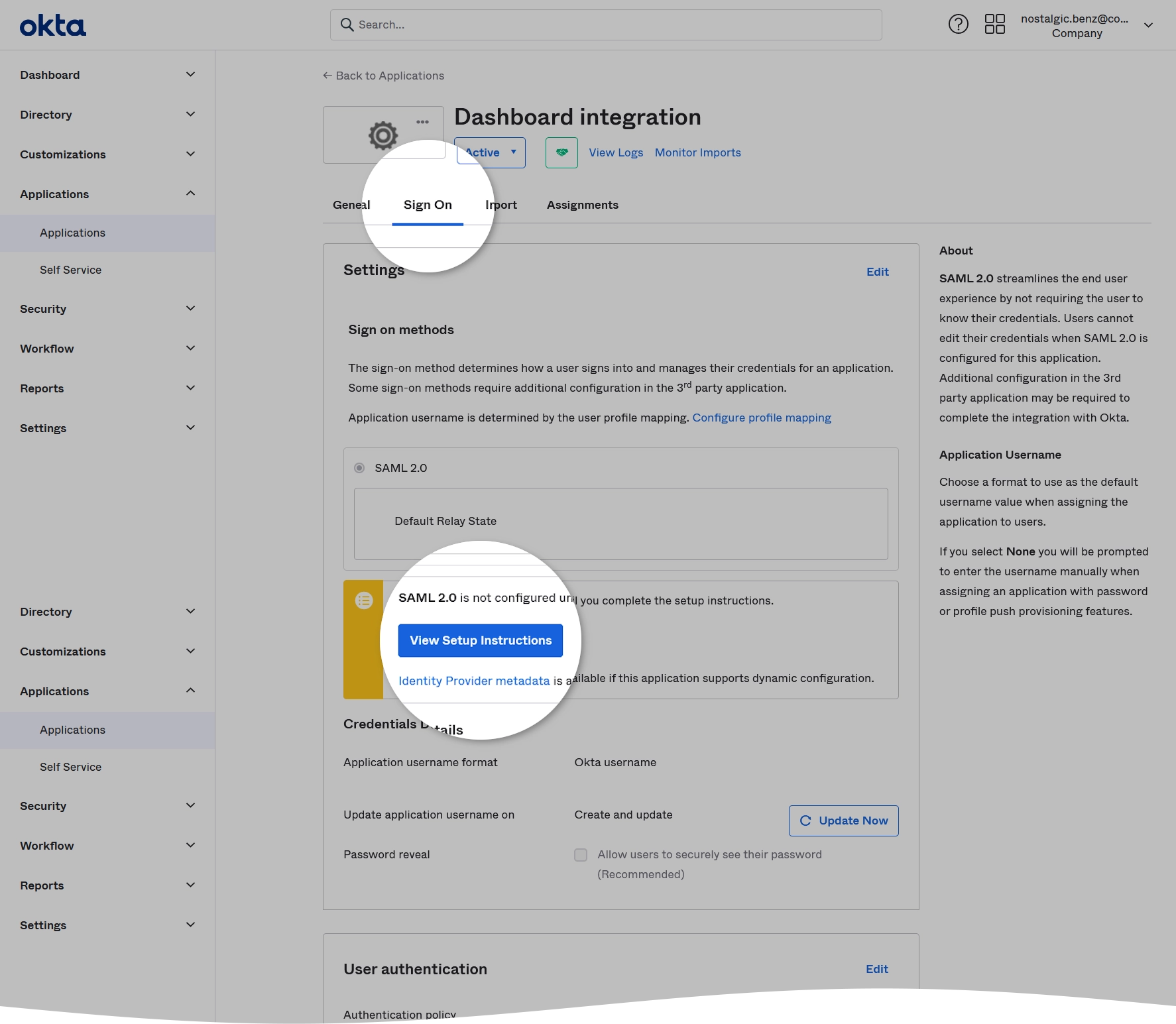Click View Setup Instructions button
This screenshot has height=1024, width=1176.
click(x=481, y=640)
